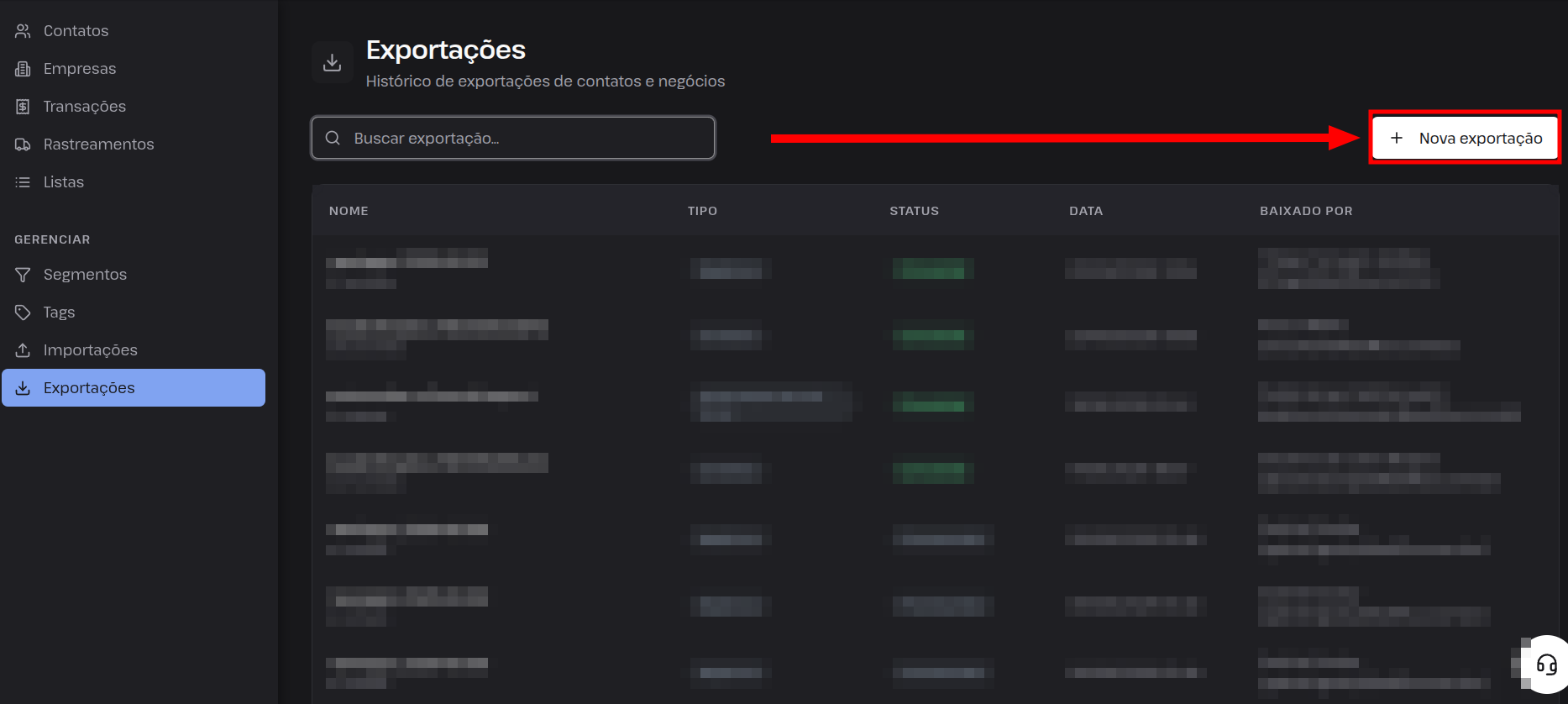Viewport: 1568px width, 704px height.
Task: Open Segmentos under Gerenciar
Action: (x=134, y=275)
